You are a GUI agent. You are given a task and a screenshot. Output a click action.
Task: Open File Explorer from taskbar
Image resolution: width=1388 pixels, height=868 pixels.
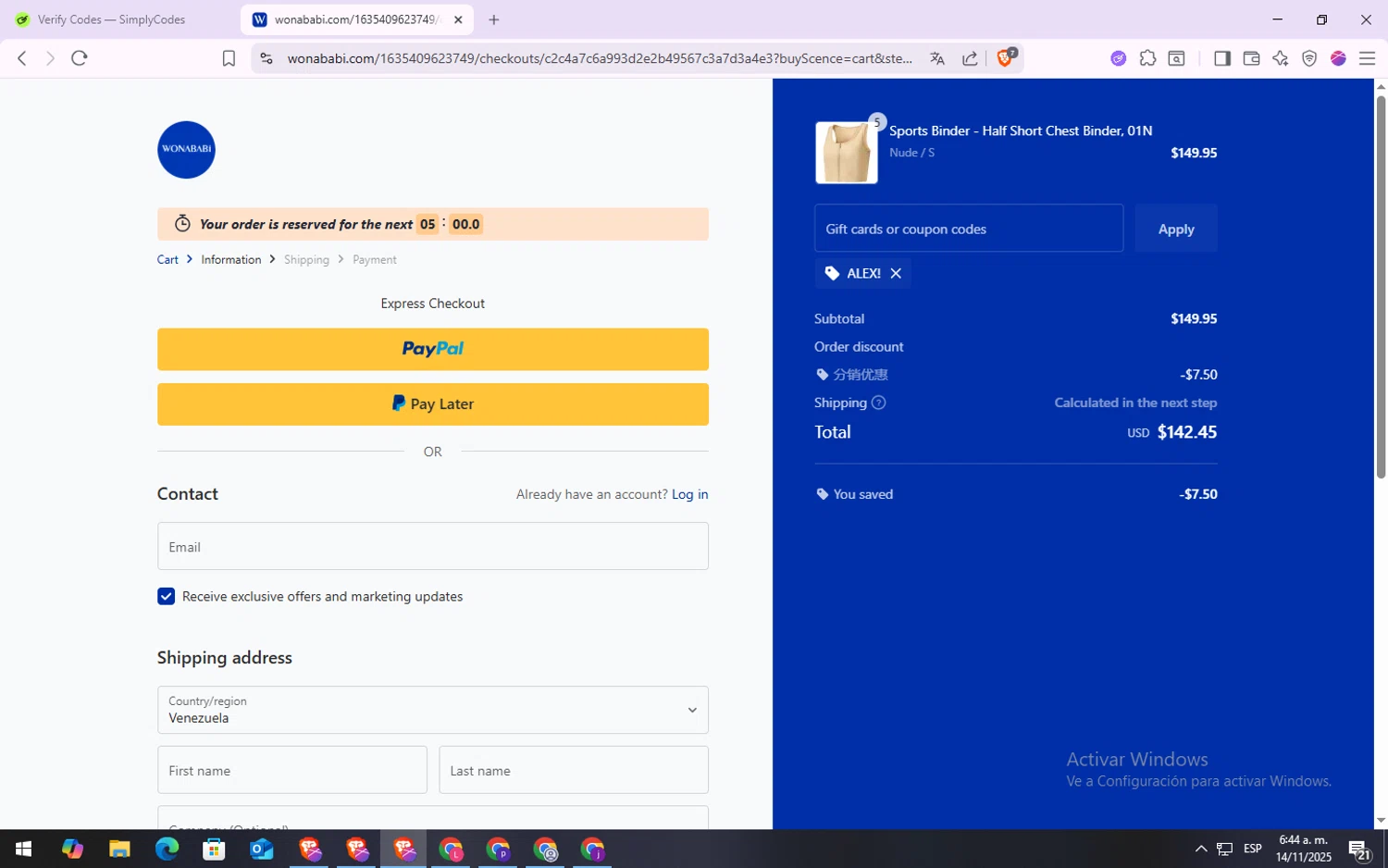pos(119,849)
